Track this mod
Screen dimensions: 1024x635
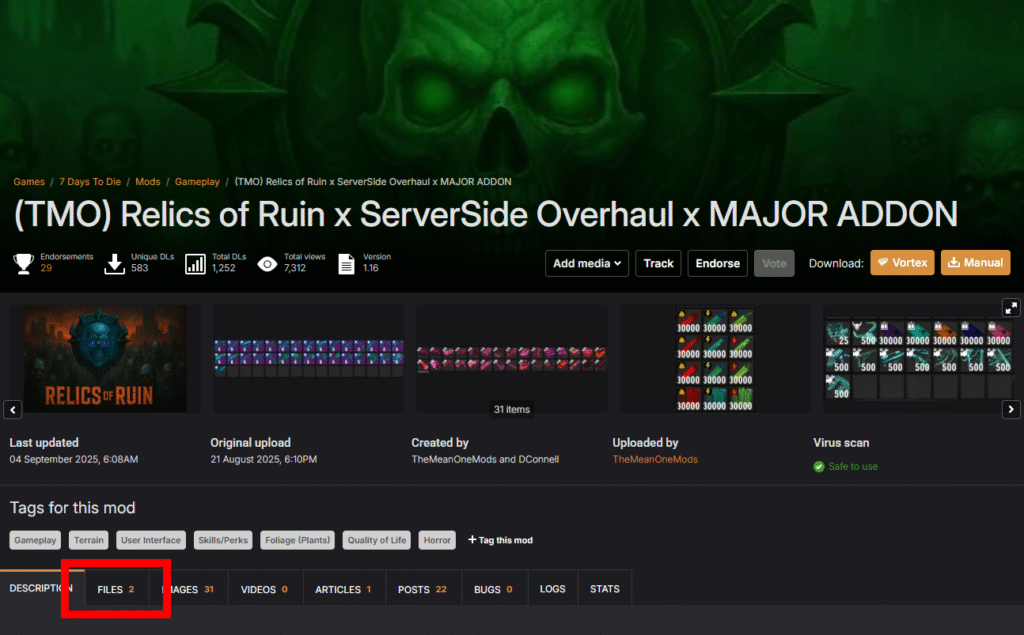pos(658,263)
